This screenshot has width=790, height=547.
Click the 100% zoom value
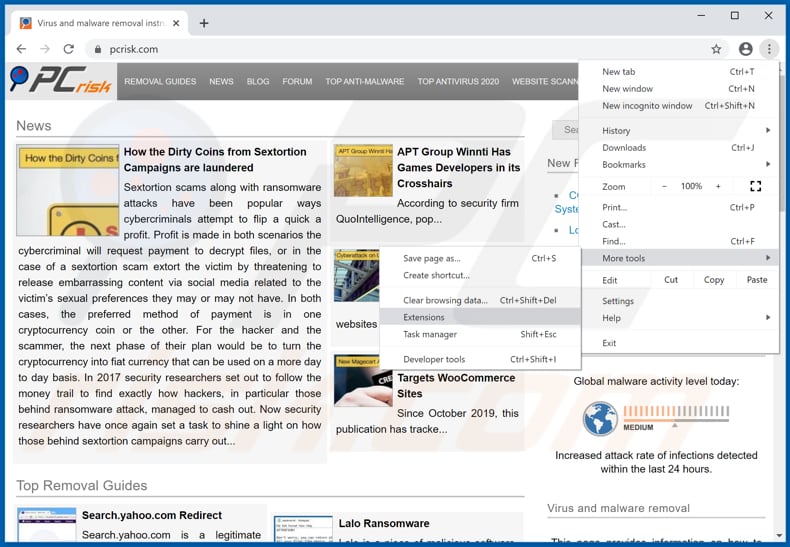[x=691, y=186]
